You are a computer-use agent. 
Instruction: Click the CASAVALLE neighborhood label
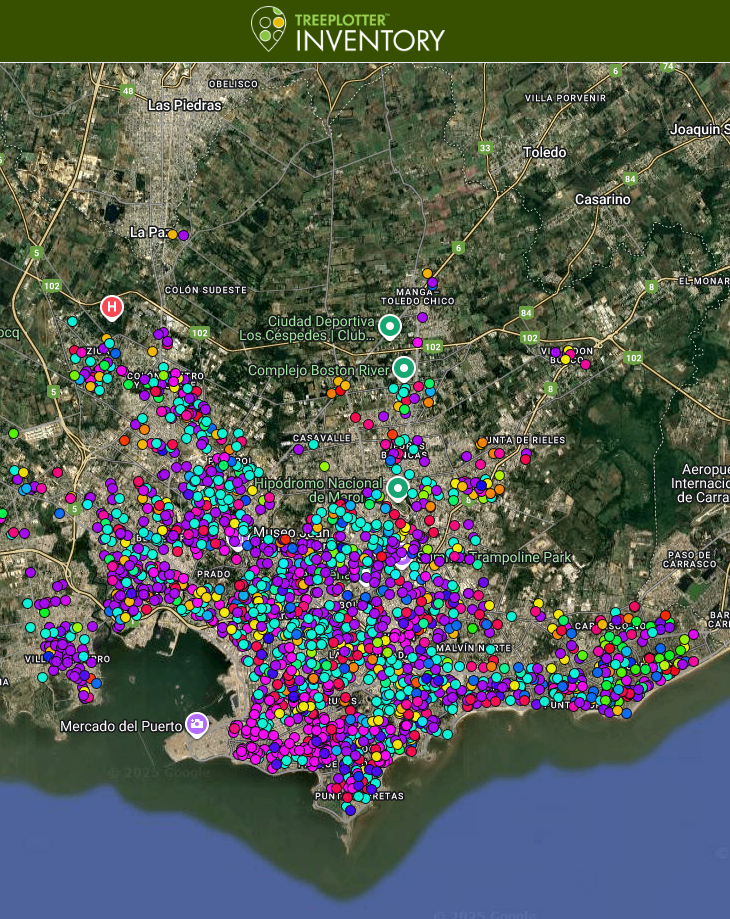pyautogui.click(x=322, y=438)
